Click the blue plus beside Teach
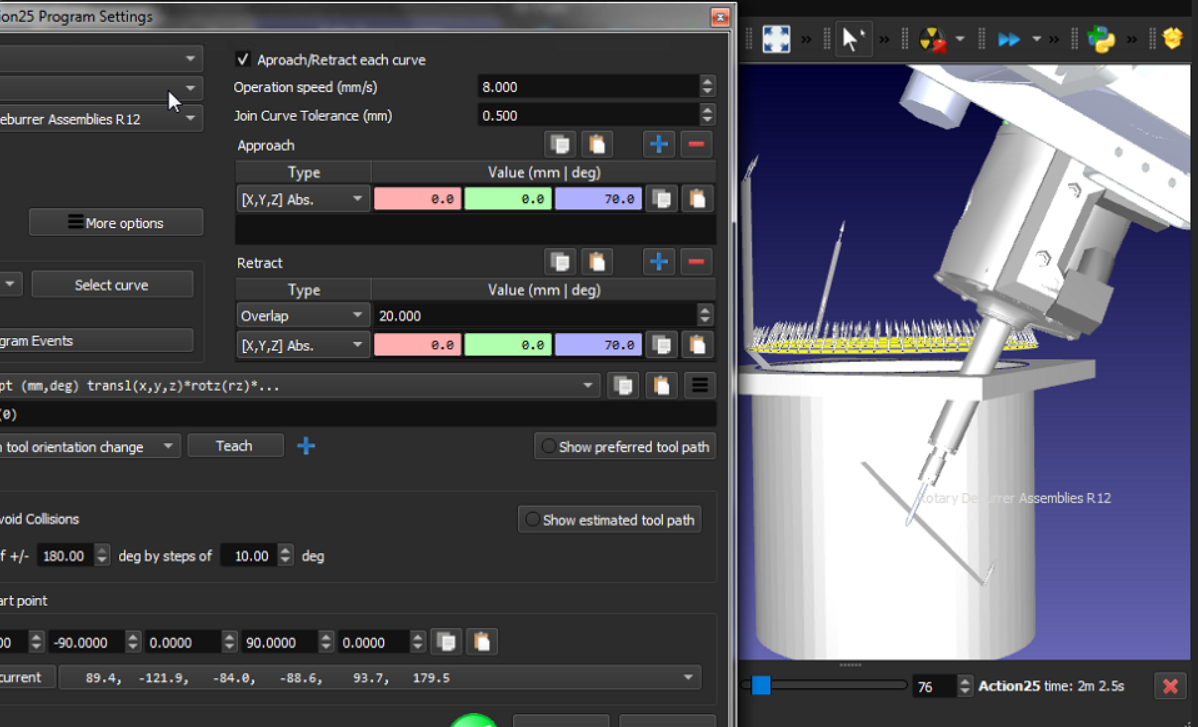The height and width of the screenshot is (727, 1198). tap(306, 446)
